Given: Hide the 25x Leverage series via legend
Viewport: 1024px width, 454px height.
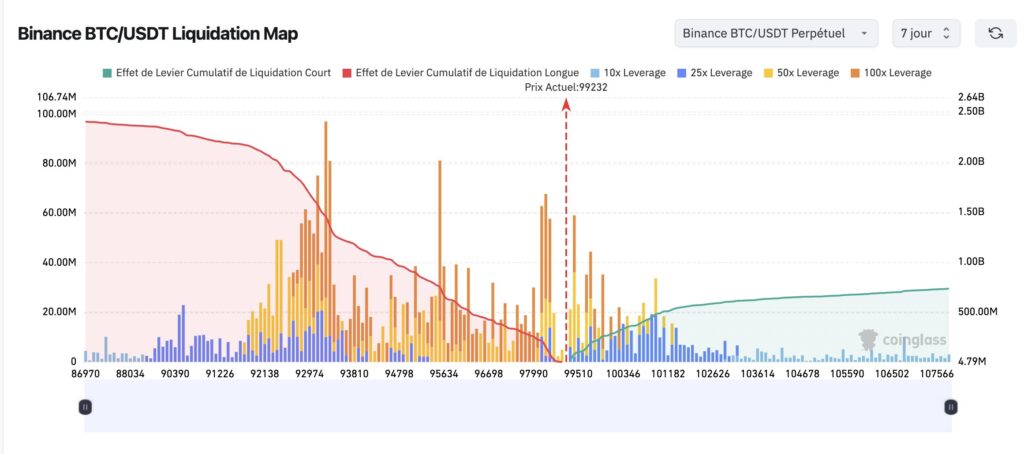Looking at the screenshot, I should (714, 73).
